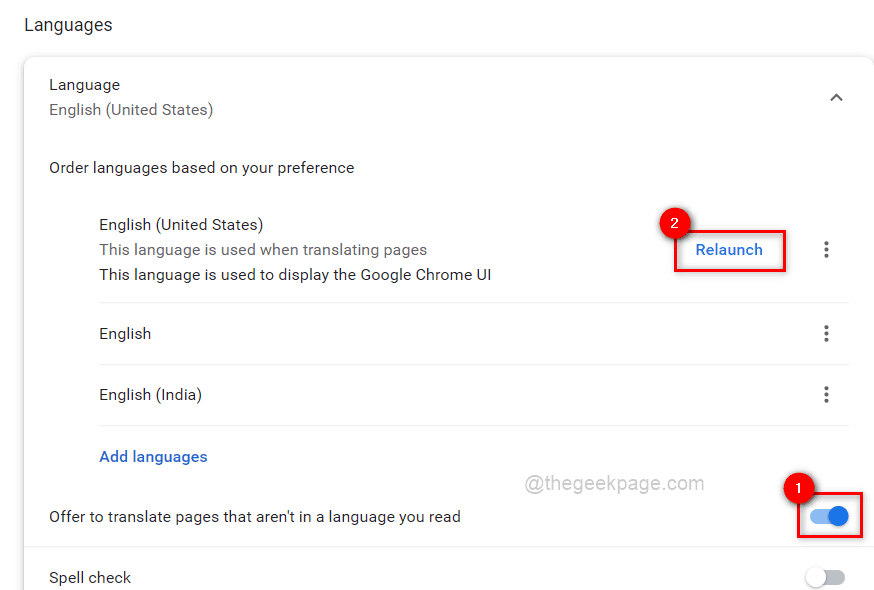Click red annotation badge number 1
This screenshot has height=590, width=874.
coord(797,489)
